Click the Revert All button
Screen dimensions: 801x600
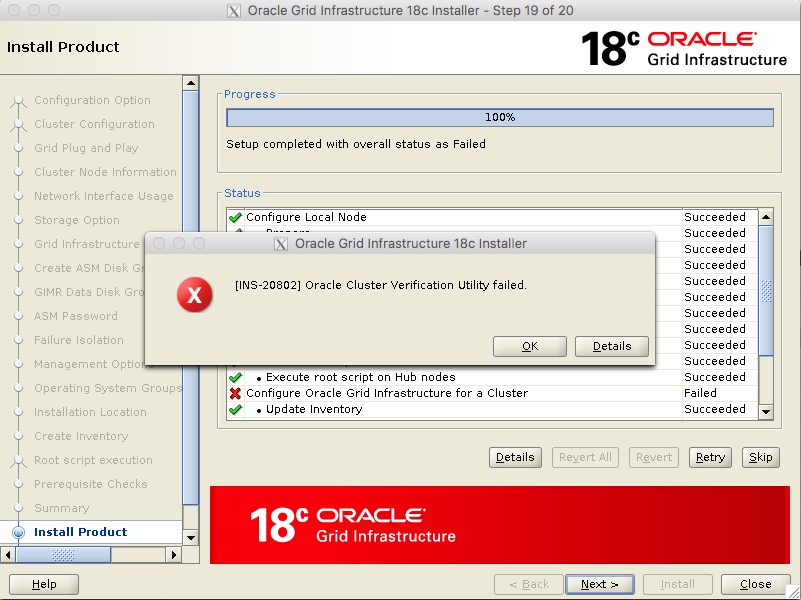585,457
